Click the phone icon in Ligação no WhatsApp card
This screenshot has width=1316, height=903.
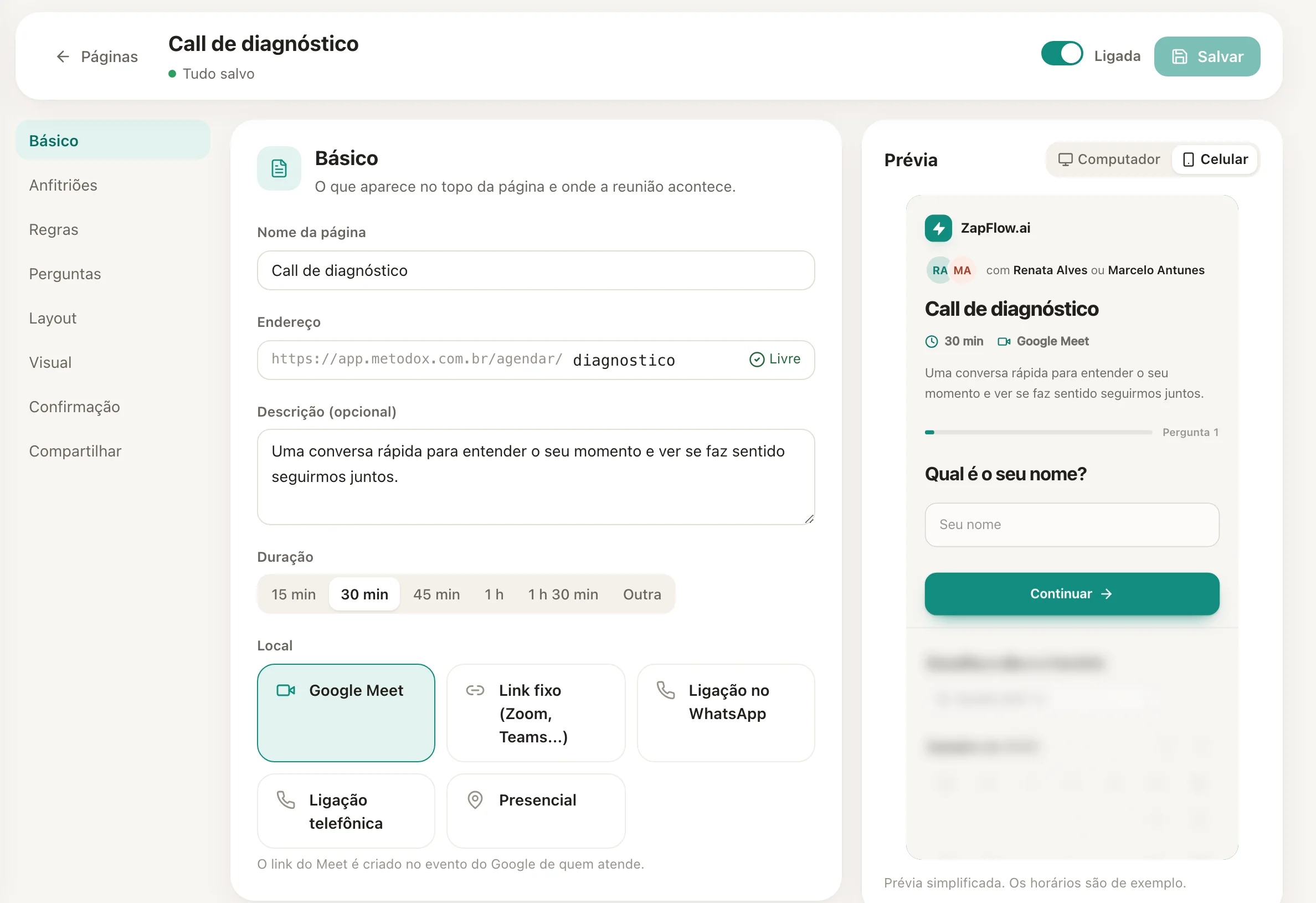[665, 690]
